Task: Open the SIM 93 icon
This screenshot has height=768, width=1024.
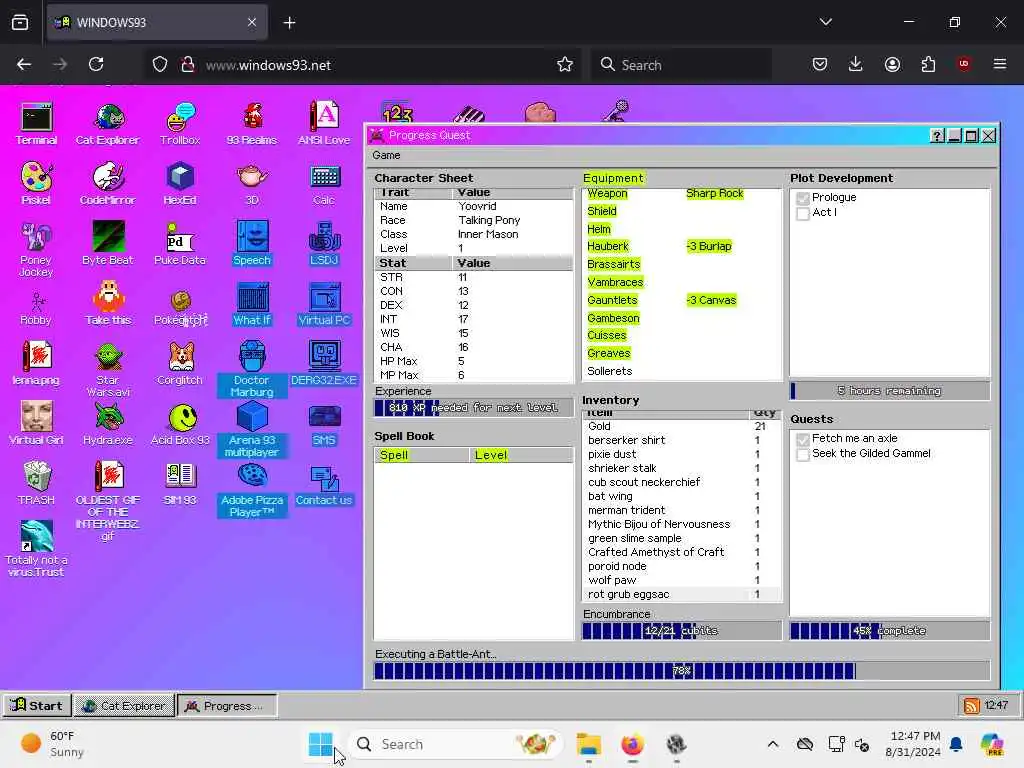Action: point(180,483)
